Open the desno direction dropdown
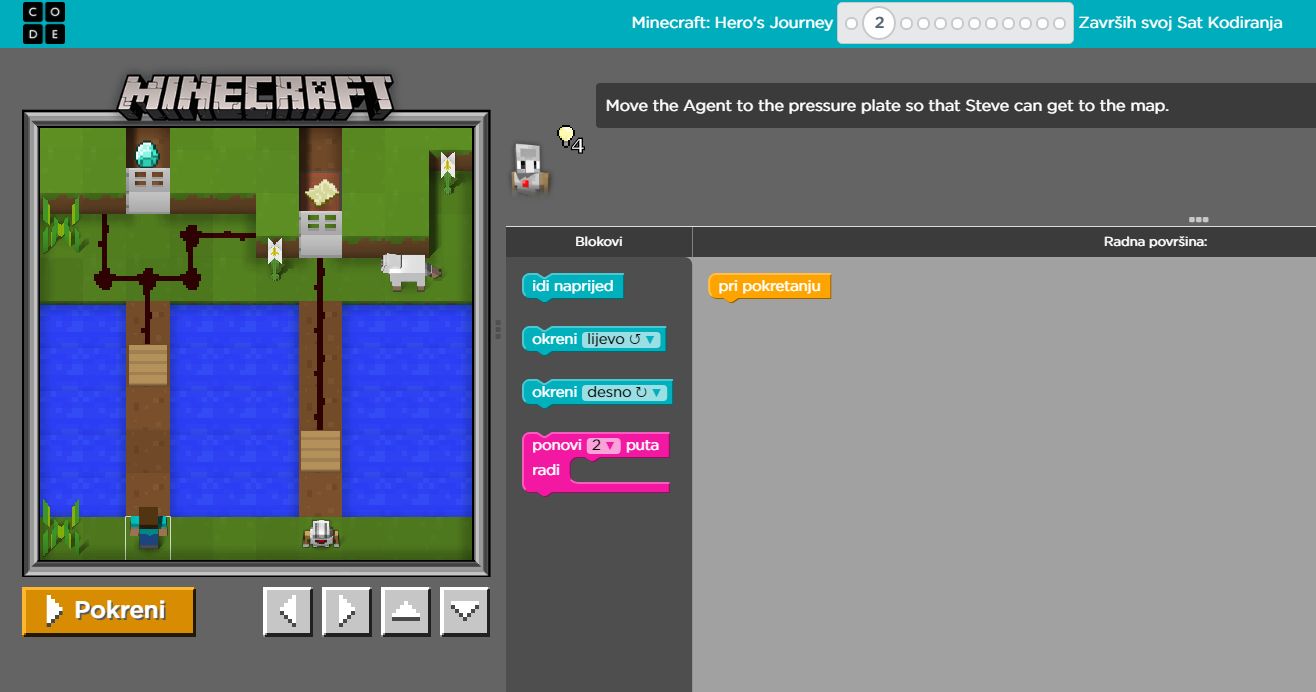1316x692 pixels. click(625, 392)
